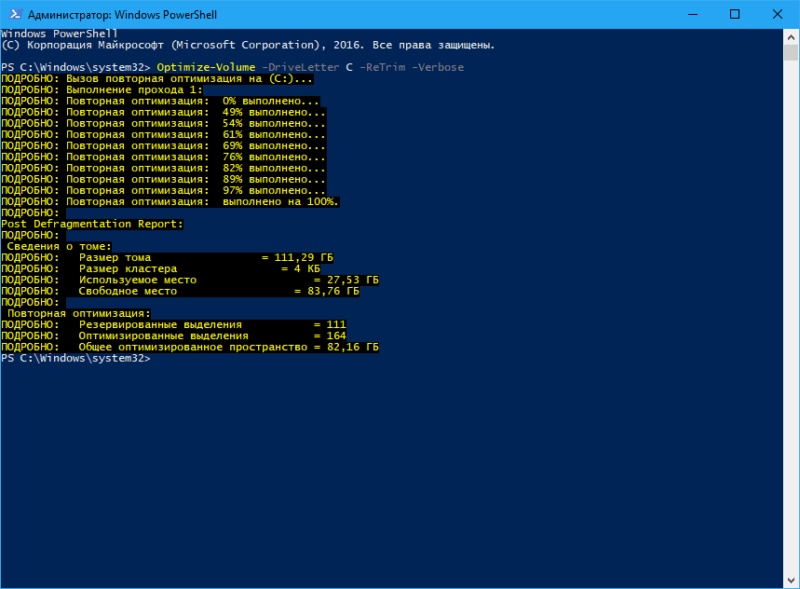The width and height of the screenshot is (800, 589).
Task: Click the Microsoft Corporation copyright line
Action: coord(248,45)
